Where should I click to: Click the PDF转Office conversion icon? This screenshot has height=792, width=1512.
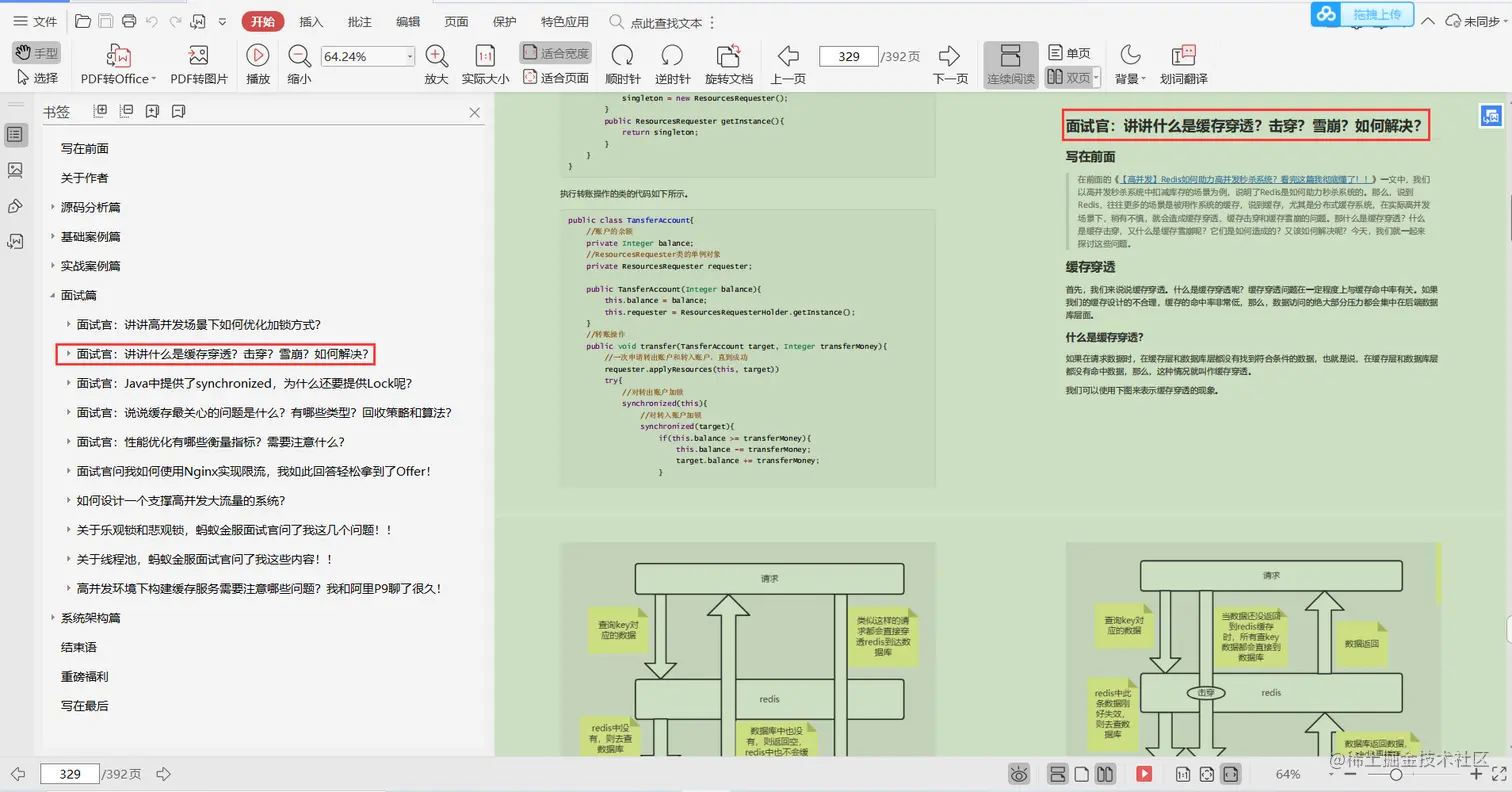(118, 57)
